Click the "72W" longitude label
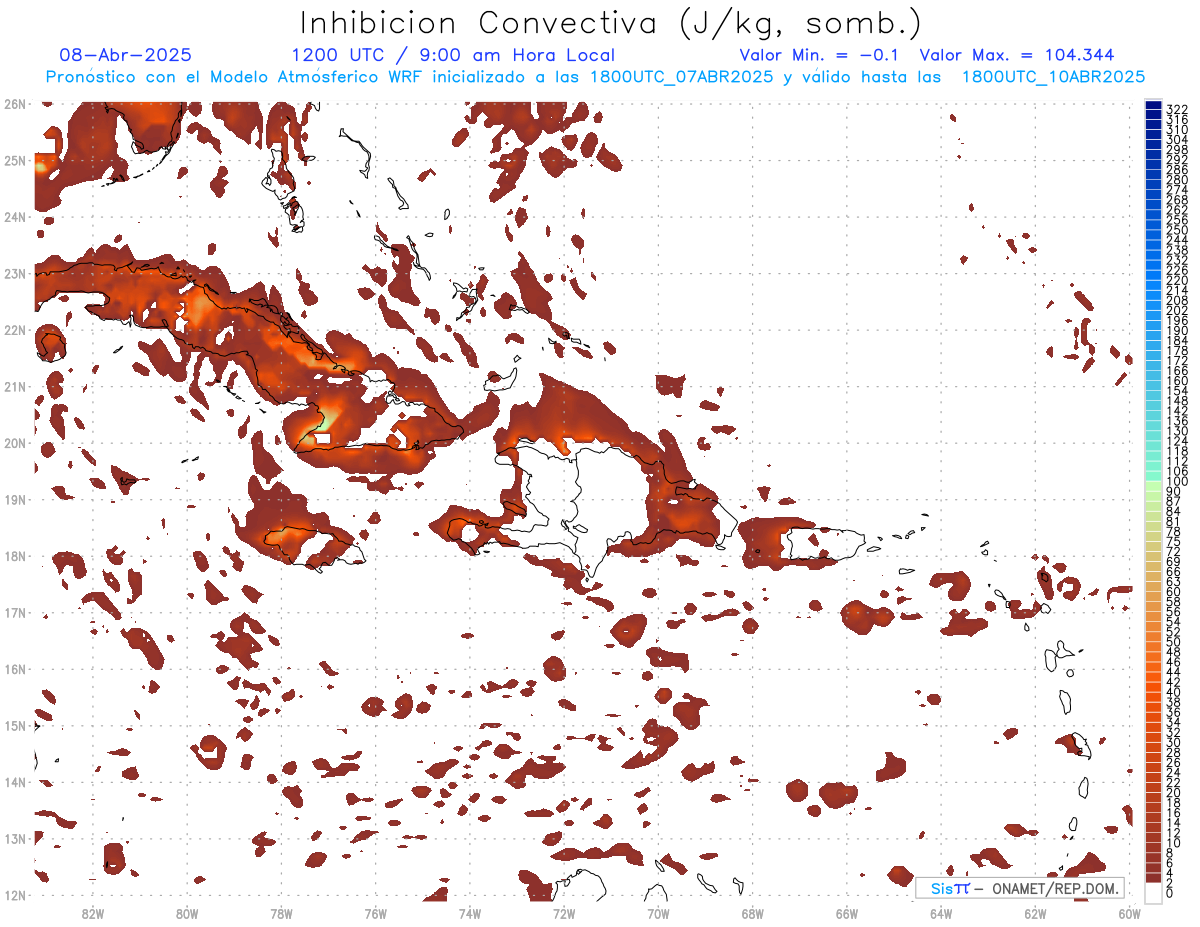Viewport: 1200px width, 927px height. click(564, 913)
